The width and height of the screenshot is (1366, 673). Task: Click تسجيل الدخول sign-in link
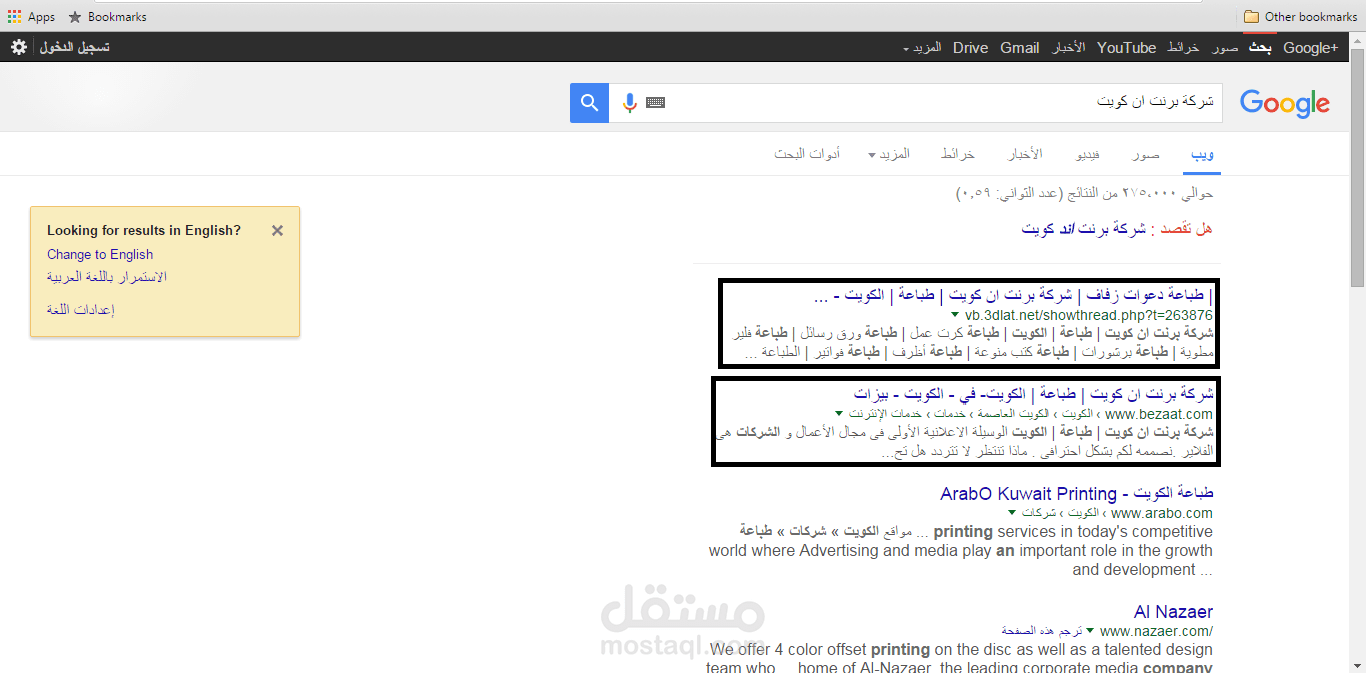point(75,47)
